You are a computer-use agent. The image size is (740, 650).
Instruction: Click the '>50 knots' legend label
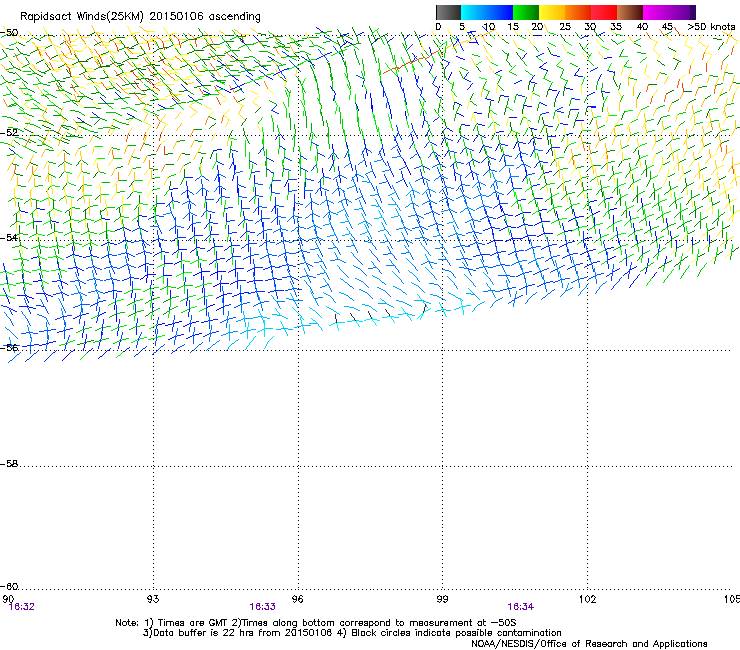[x=711, y=27]
